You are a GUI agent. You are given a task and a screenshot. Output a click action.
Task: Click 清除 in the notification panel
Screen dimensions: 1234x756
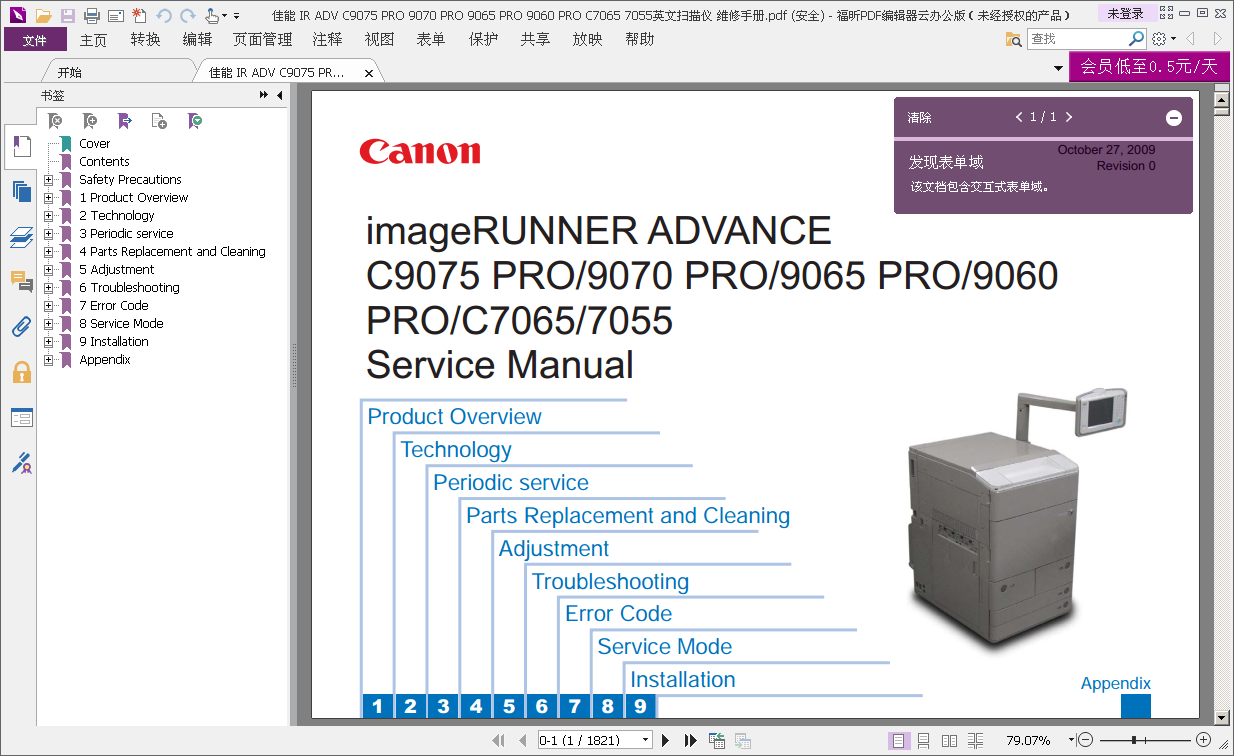919,118
